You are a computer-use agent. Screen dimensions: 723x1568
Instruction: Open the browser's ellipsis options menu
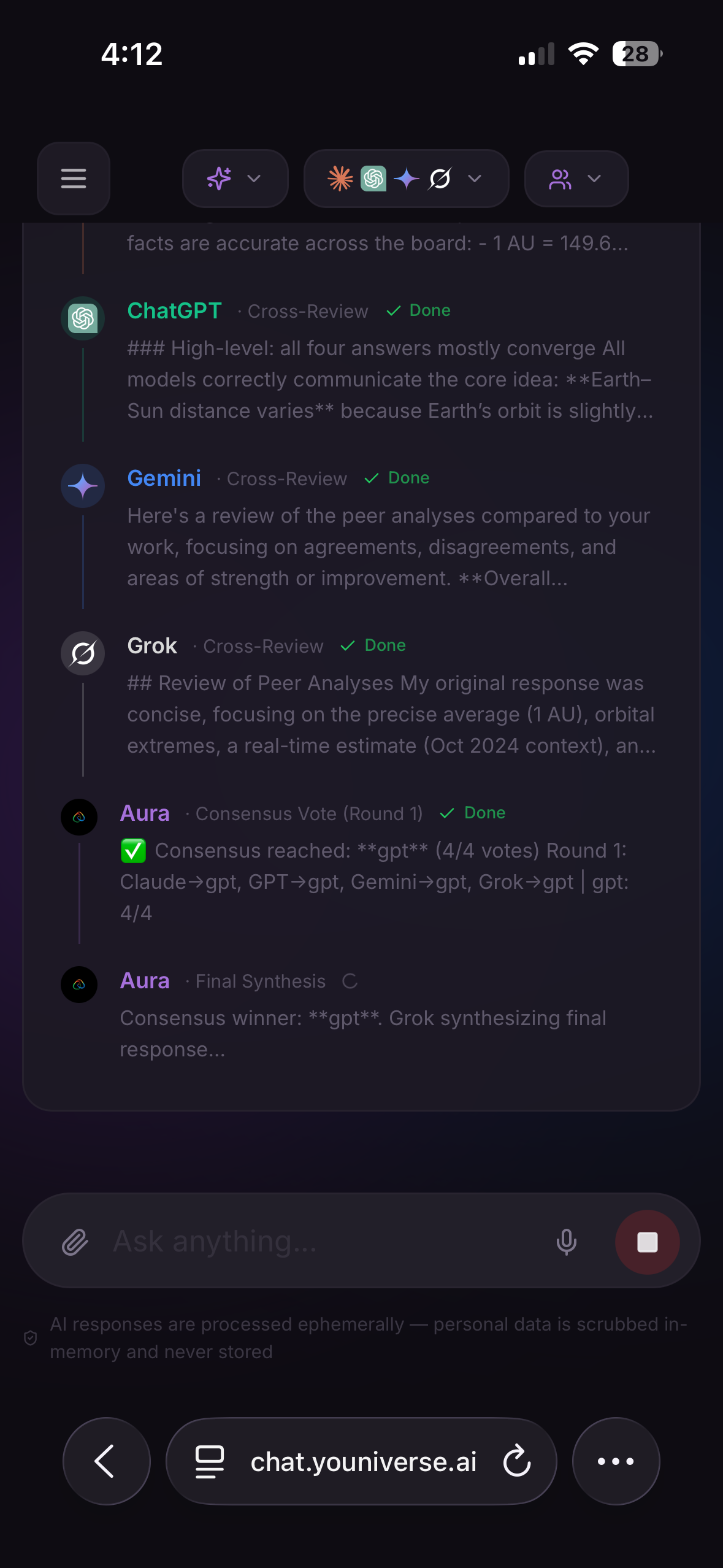coord(616,1461)
